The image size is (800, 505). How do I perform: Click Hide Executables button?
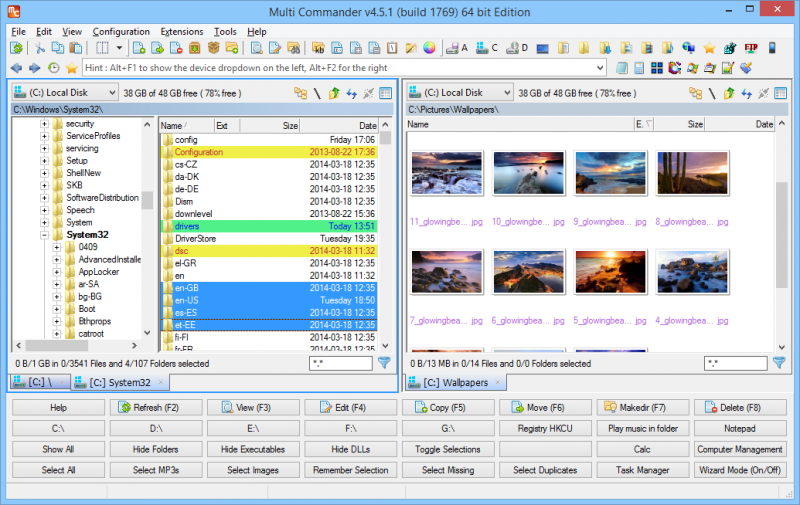point(253,449)
